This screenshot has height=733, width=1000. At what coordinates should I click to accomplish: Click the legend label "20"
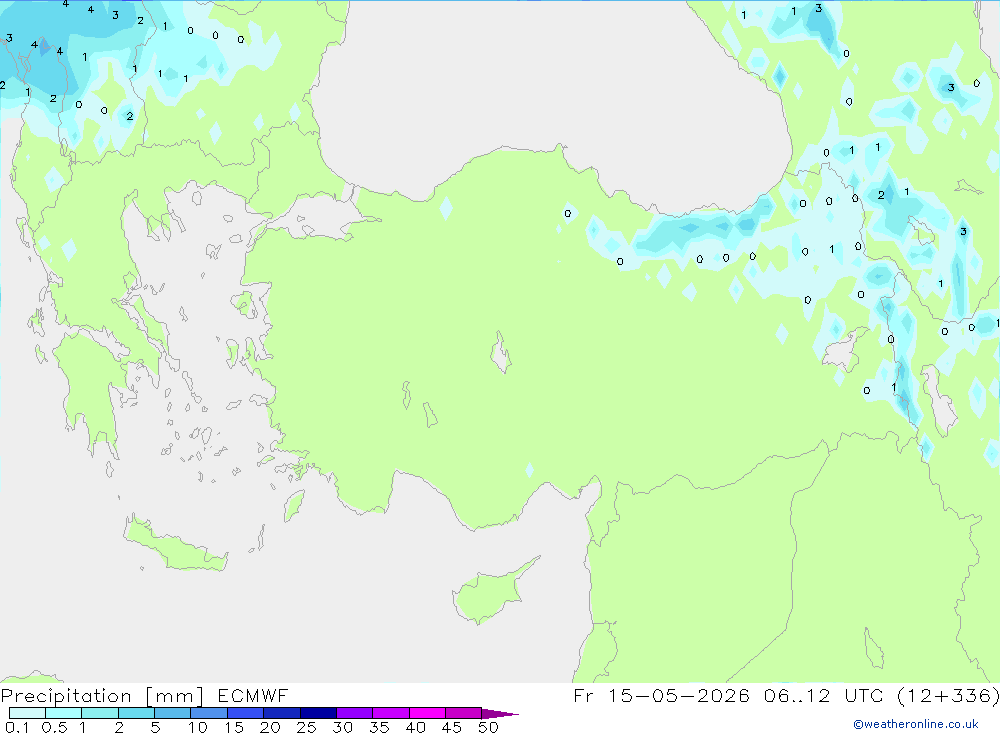click(x=270, y=727)
